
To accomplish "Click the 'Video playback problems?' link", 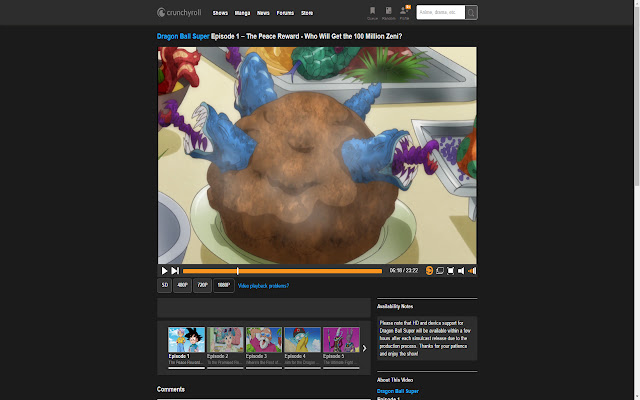I will click(263, 286).
